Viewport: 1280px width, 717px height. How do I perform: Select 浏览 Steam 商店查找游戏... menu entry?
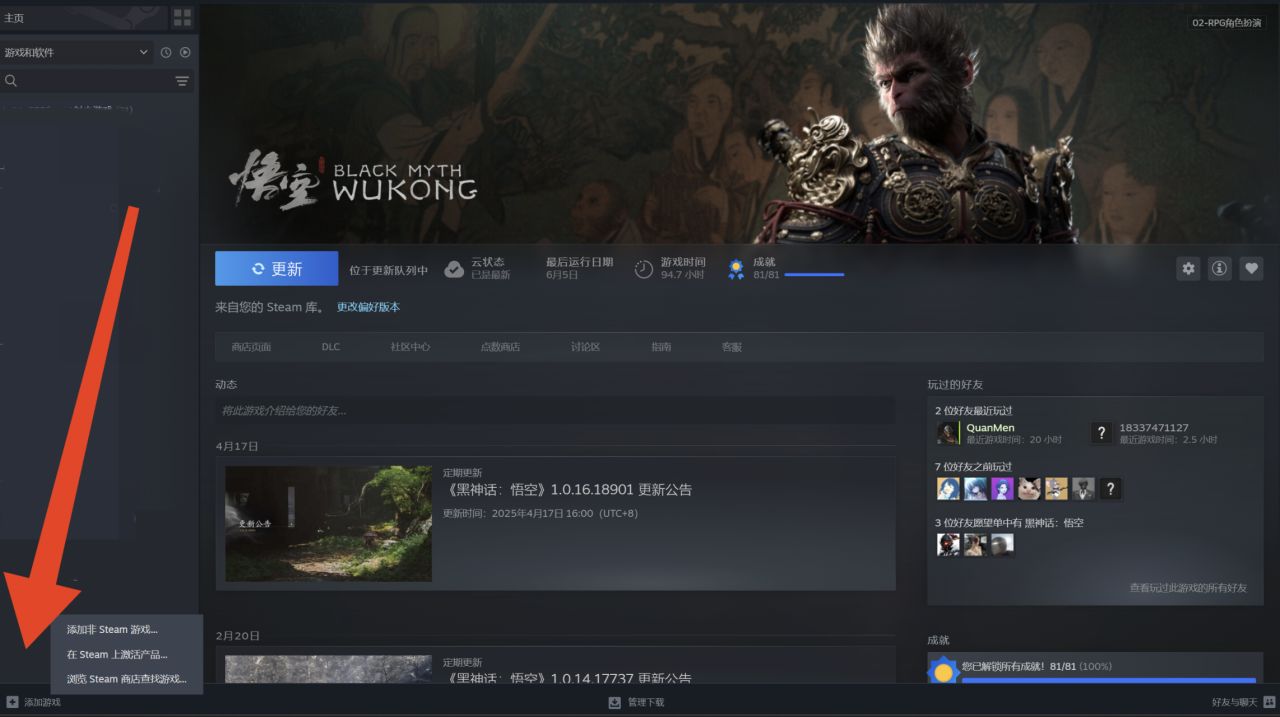click(x=127, y=680)
